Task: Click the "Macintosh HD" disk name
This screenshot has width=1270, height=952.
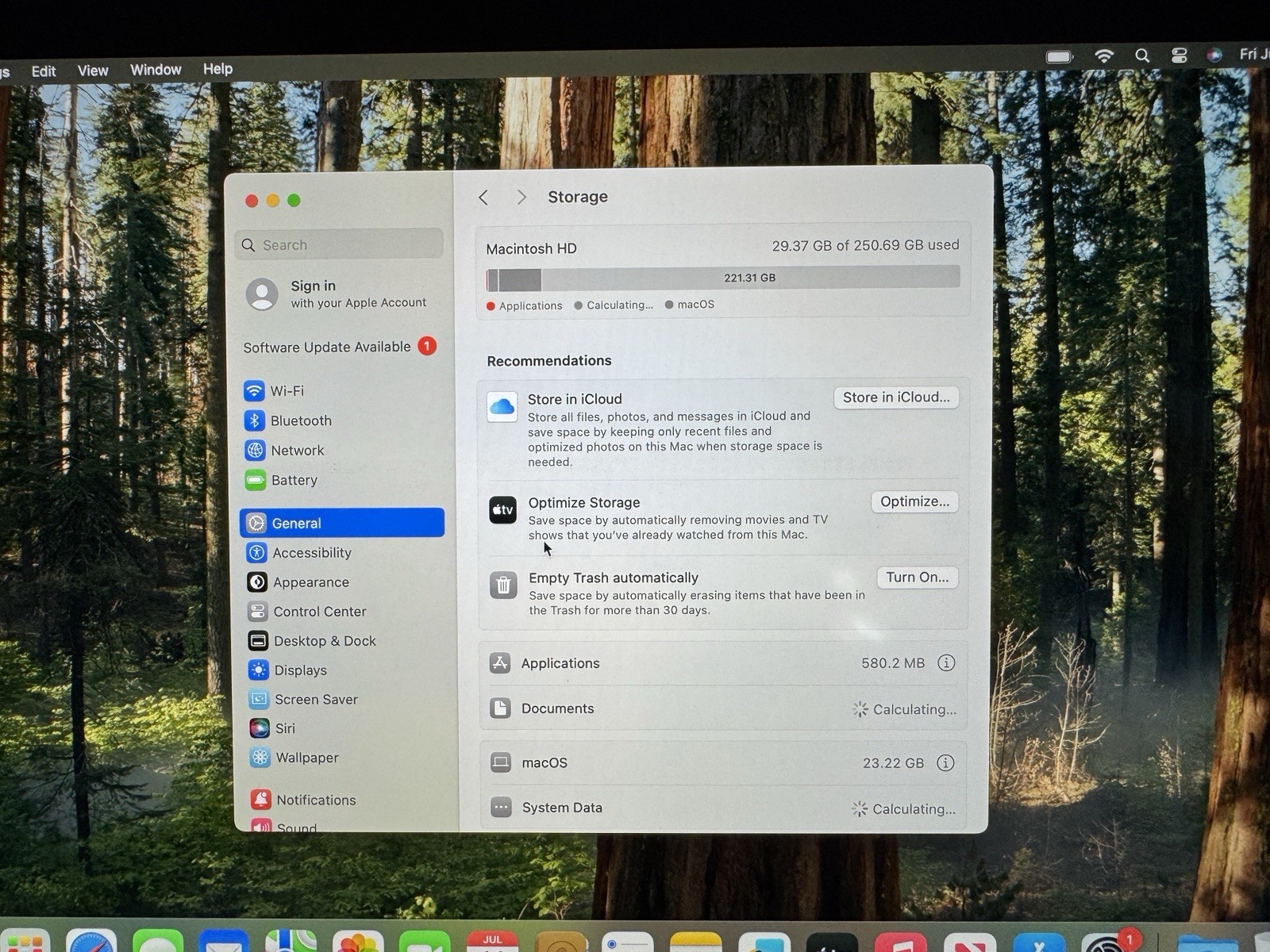Action: click(x=531, y=248)
